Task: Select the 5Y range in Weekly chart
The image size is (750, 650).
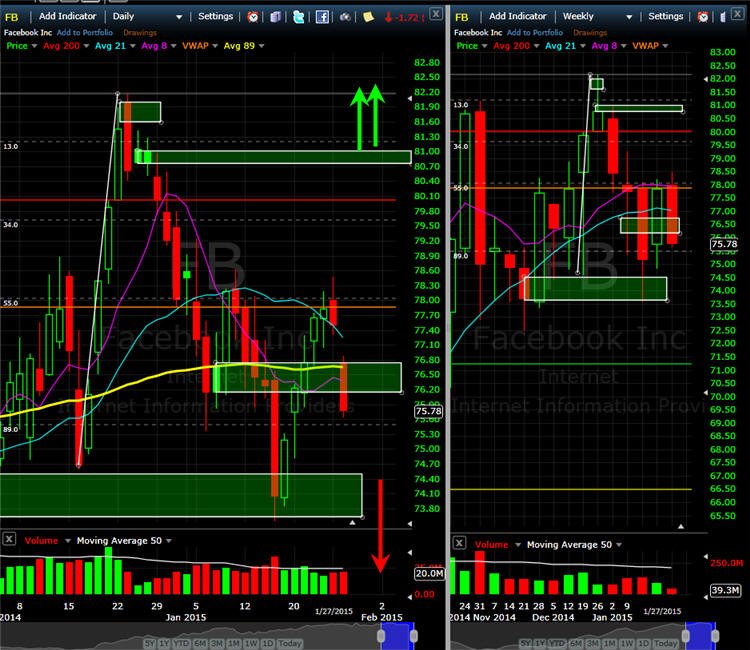Action: coord(525,643)
